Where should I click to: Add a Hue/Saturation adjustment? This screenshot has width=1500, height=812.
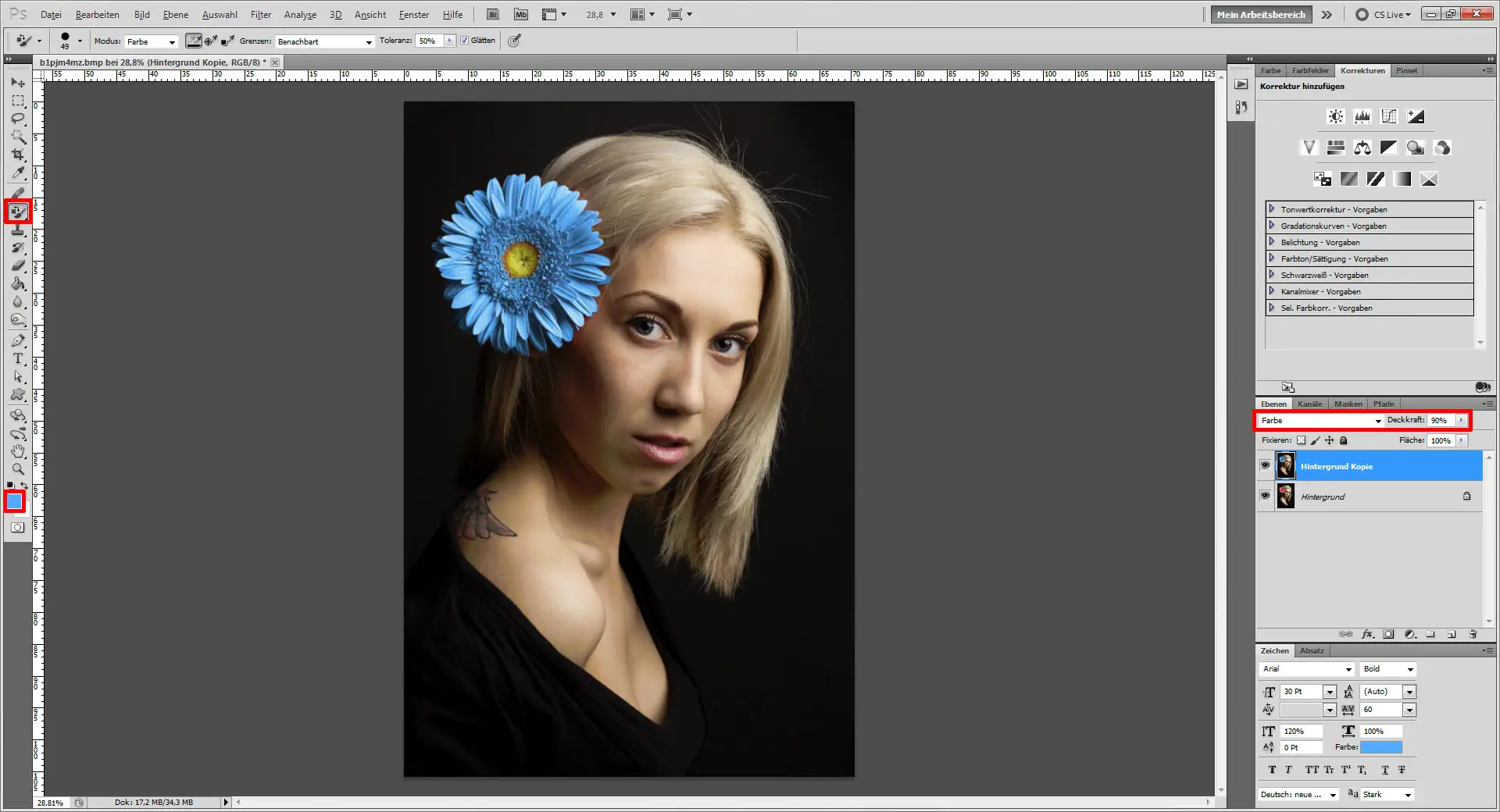(x=1336, y=148)
